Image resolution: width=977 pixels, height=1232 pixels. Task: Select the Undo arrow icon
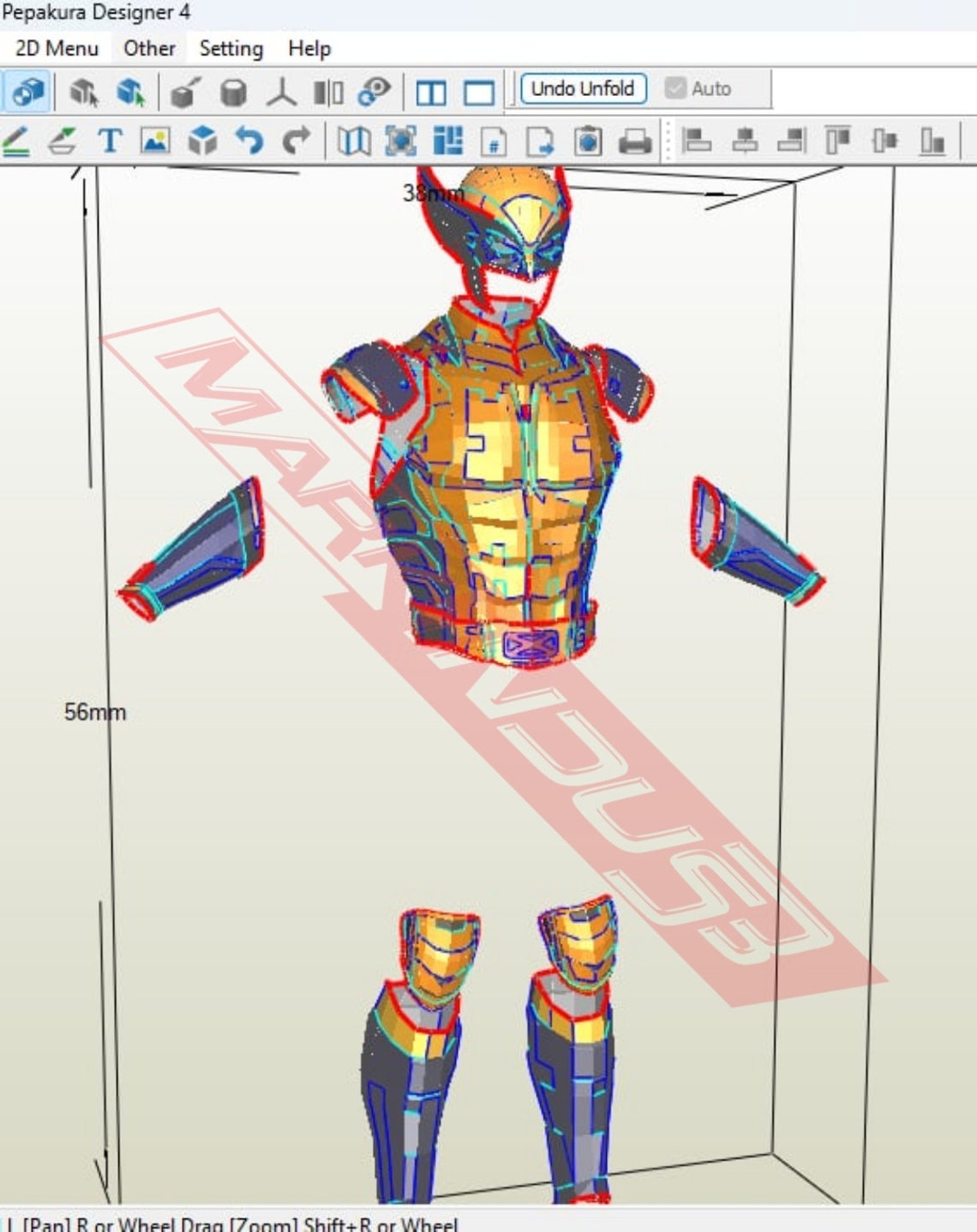[x=251, y=139]
